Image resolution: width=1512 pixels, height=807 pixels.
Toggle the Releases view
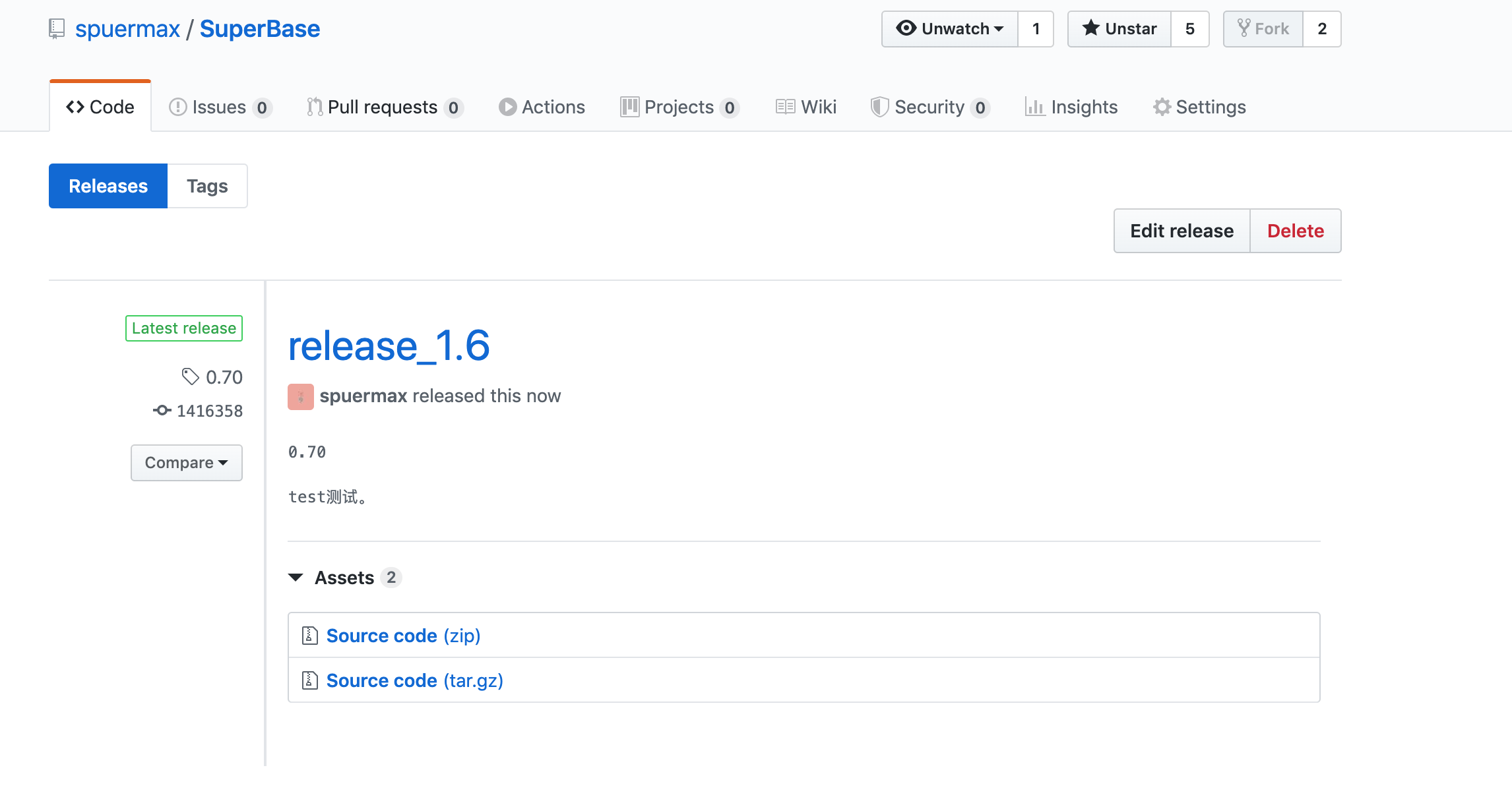(108, 185)
